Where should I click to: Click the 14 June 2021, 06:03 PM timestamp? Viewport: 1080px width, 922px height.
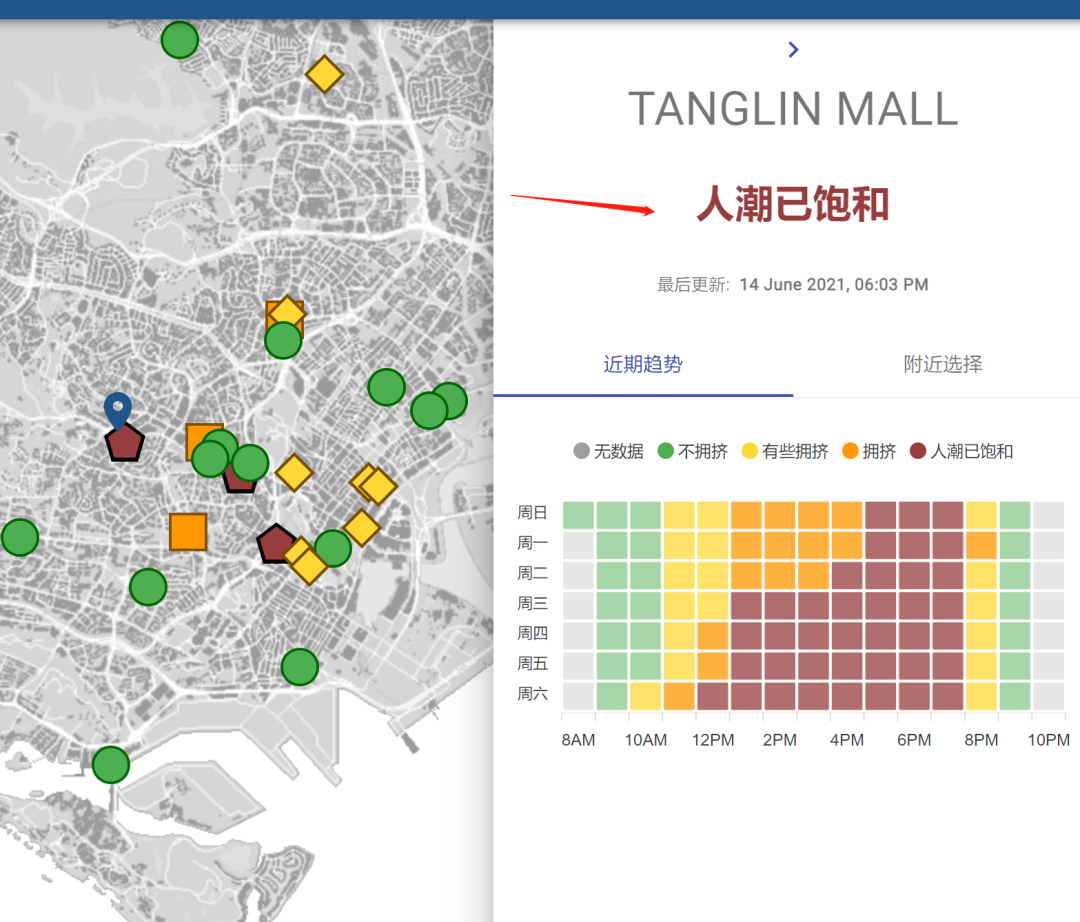tap(833, 284)
